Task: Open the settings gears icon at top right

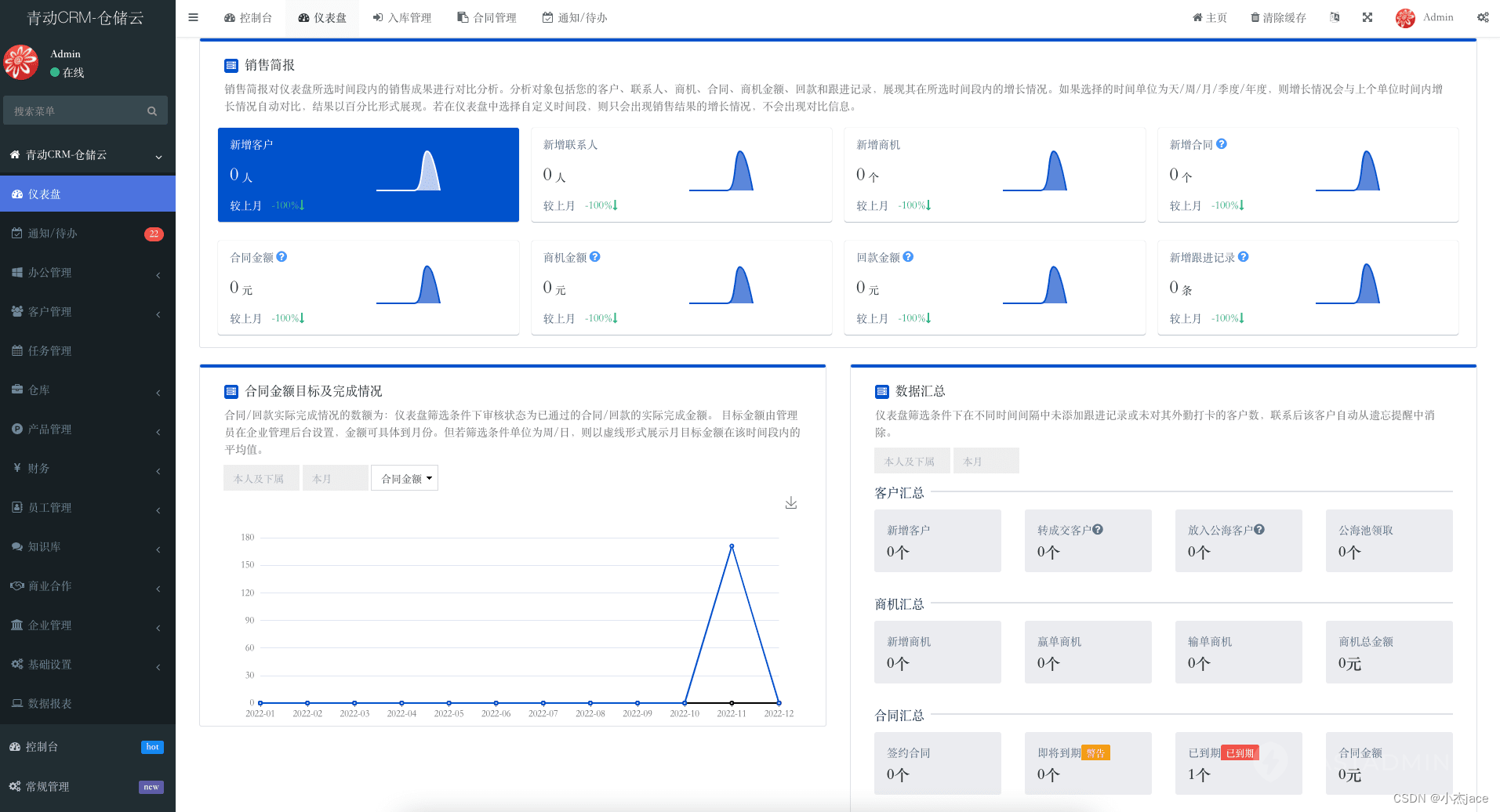Action: click(x=1483, y=17)
